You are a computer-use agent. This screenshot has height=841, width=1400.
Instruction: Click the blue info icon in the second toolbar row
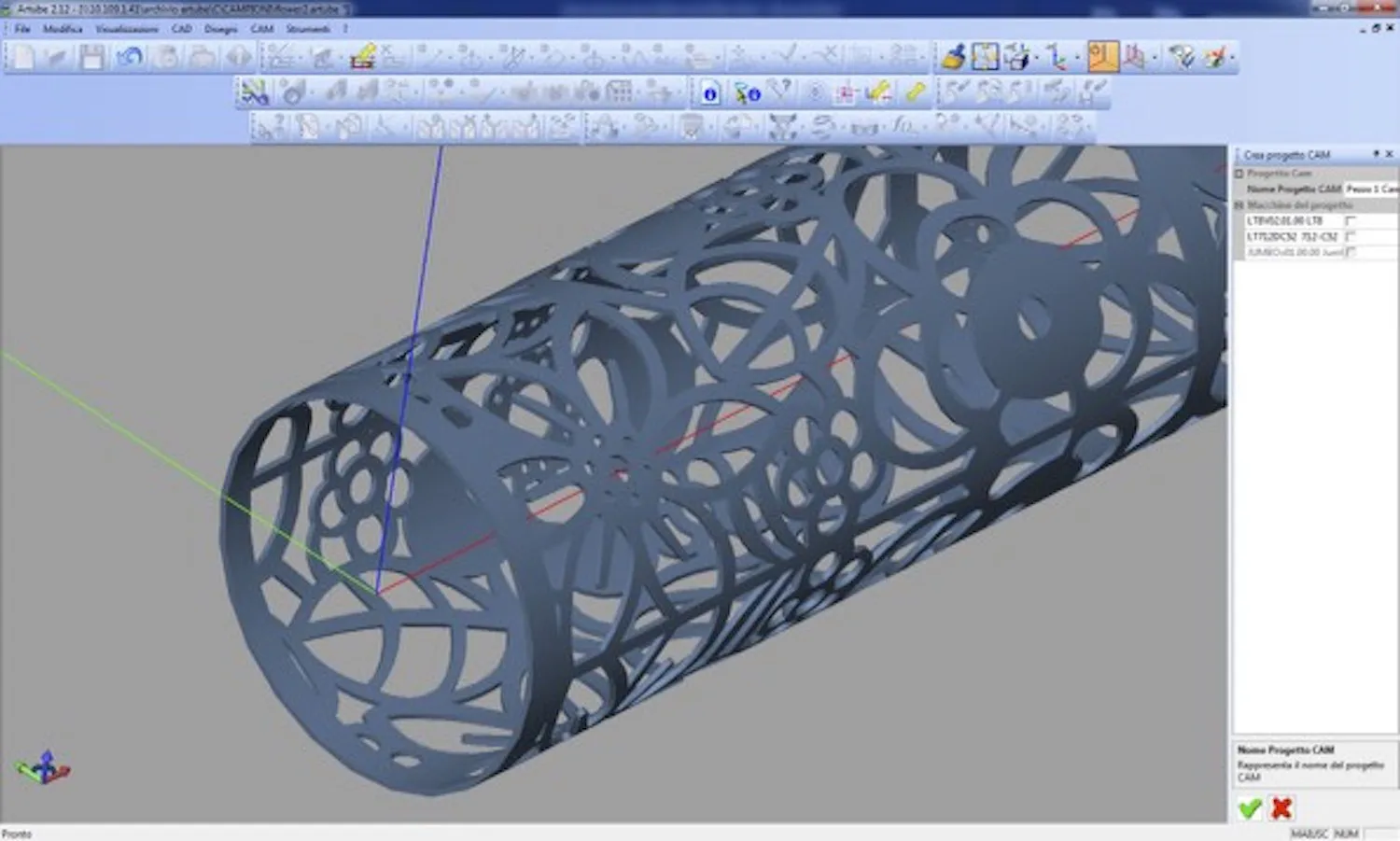tap(710, 93)
